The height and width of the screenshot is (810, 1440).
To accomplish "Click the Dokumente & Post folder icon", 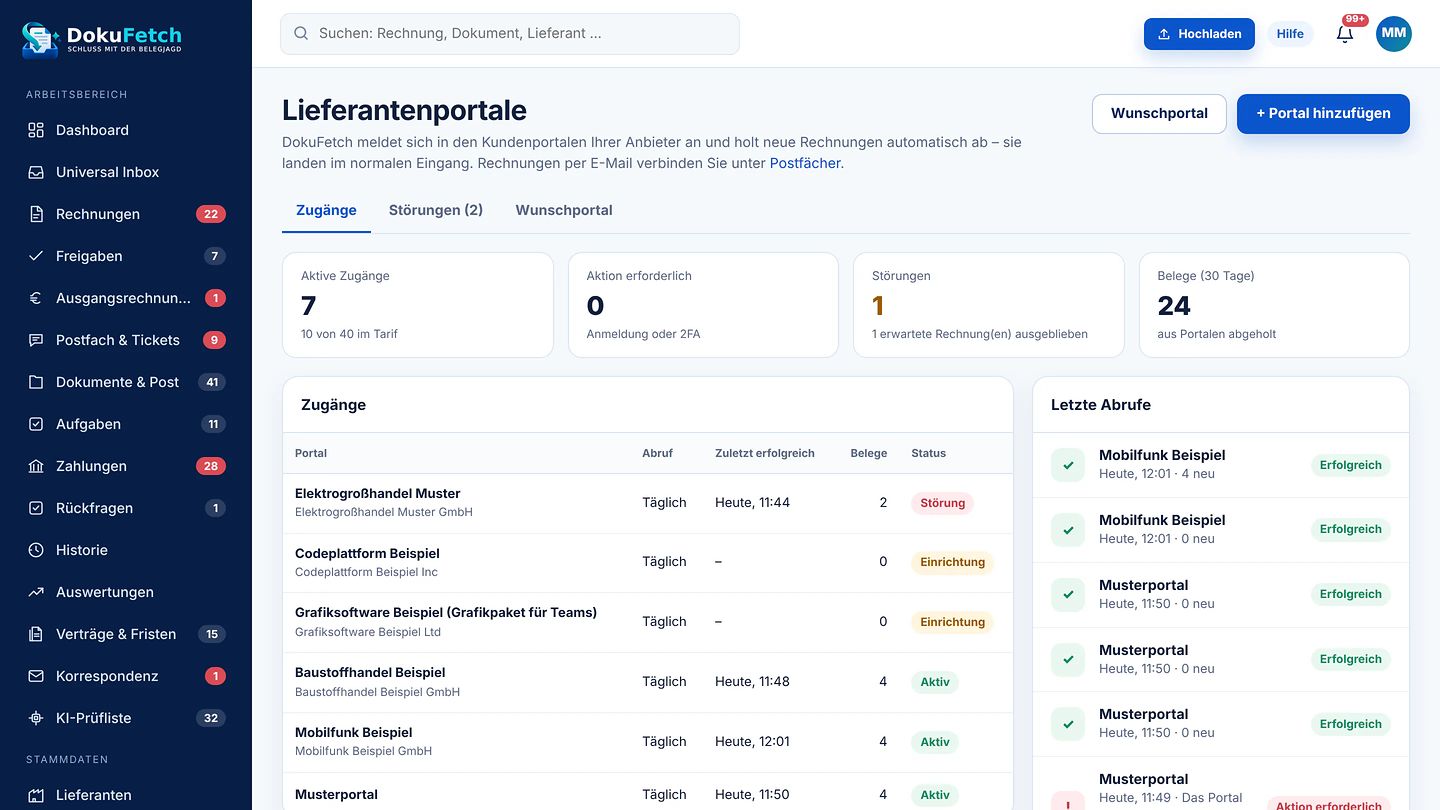I will click(36, 382).
